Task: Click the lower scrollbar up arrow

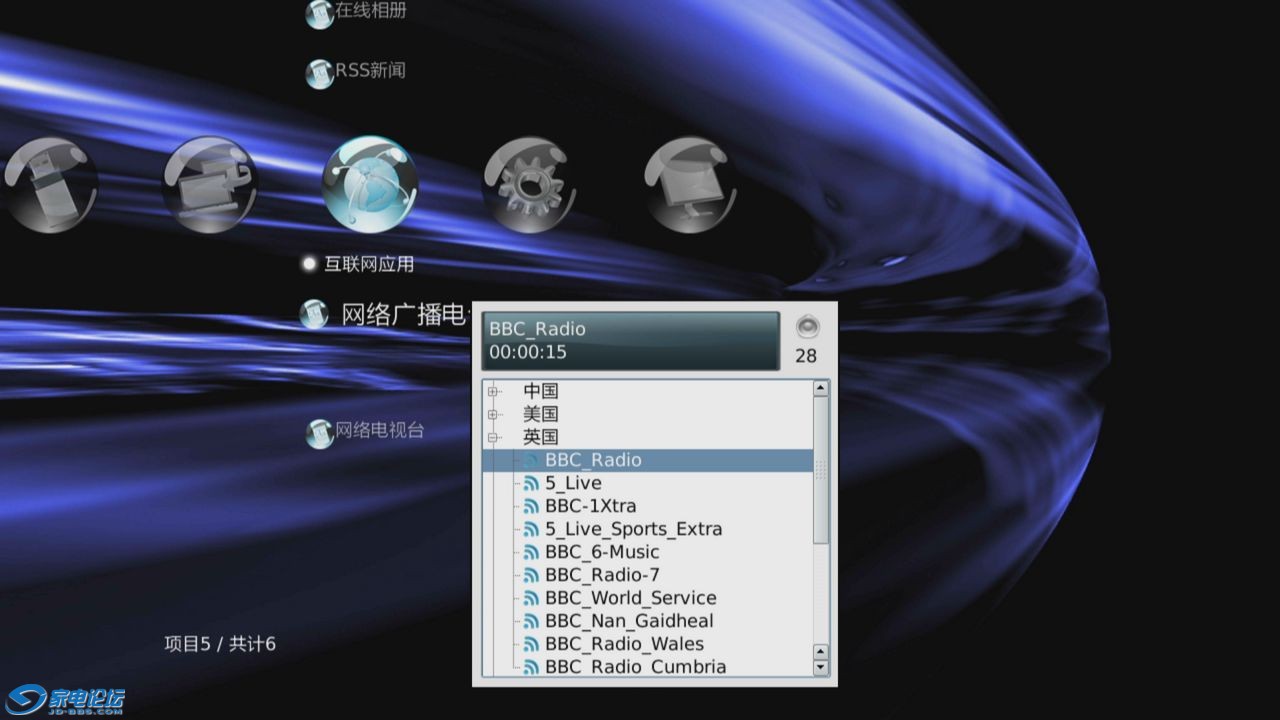Action: (x=821, y=652)
